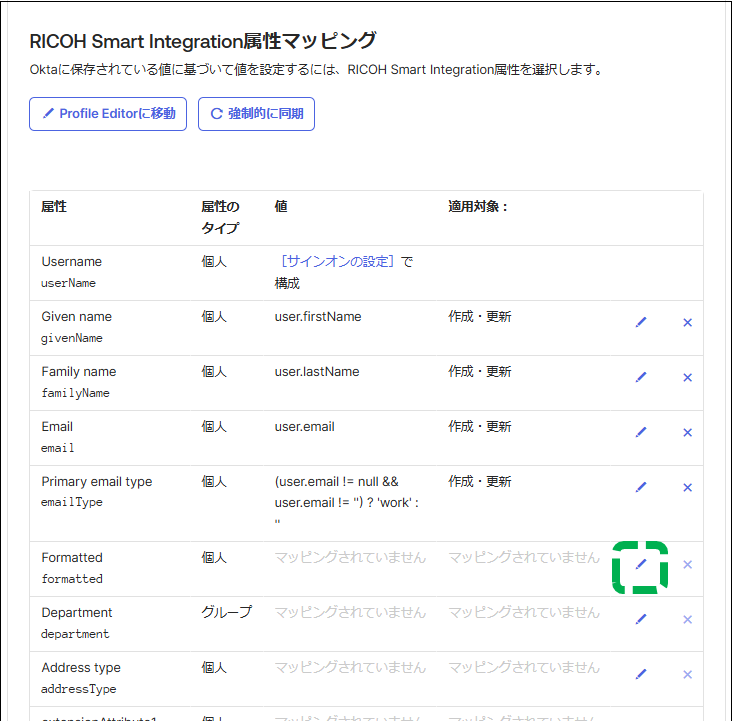Click the Primary email type expression text
This screenshot has height=721, width=732.
[346, 500]
